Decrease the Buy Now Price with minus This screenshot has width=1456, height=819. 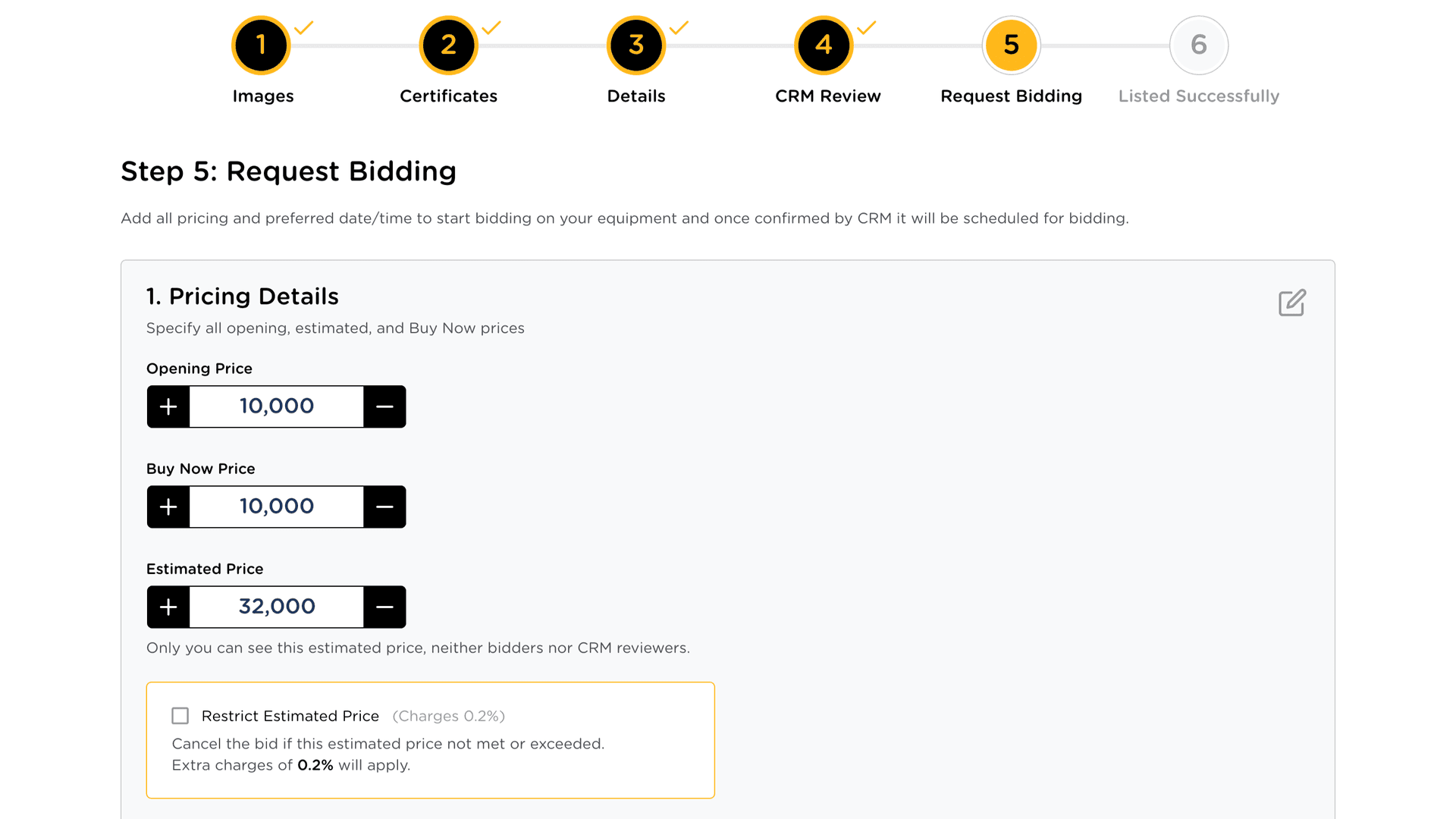tap(384, 507)
